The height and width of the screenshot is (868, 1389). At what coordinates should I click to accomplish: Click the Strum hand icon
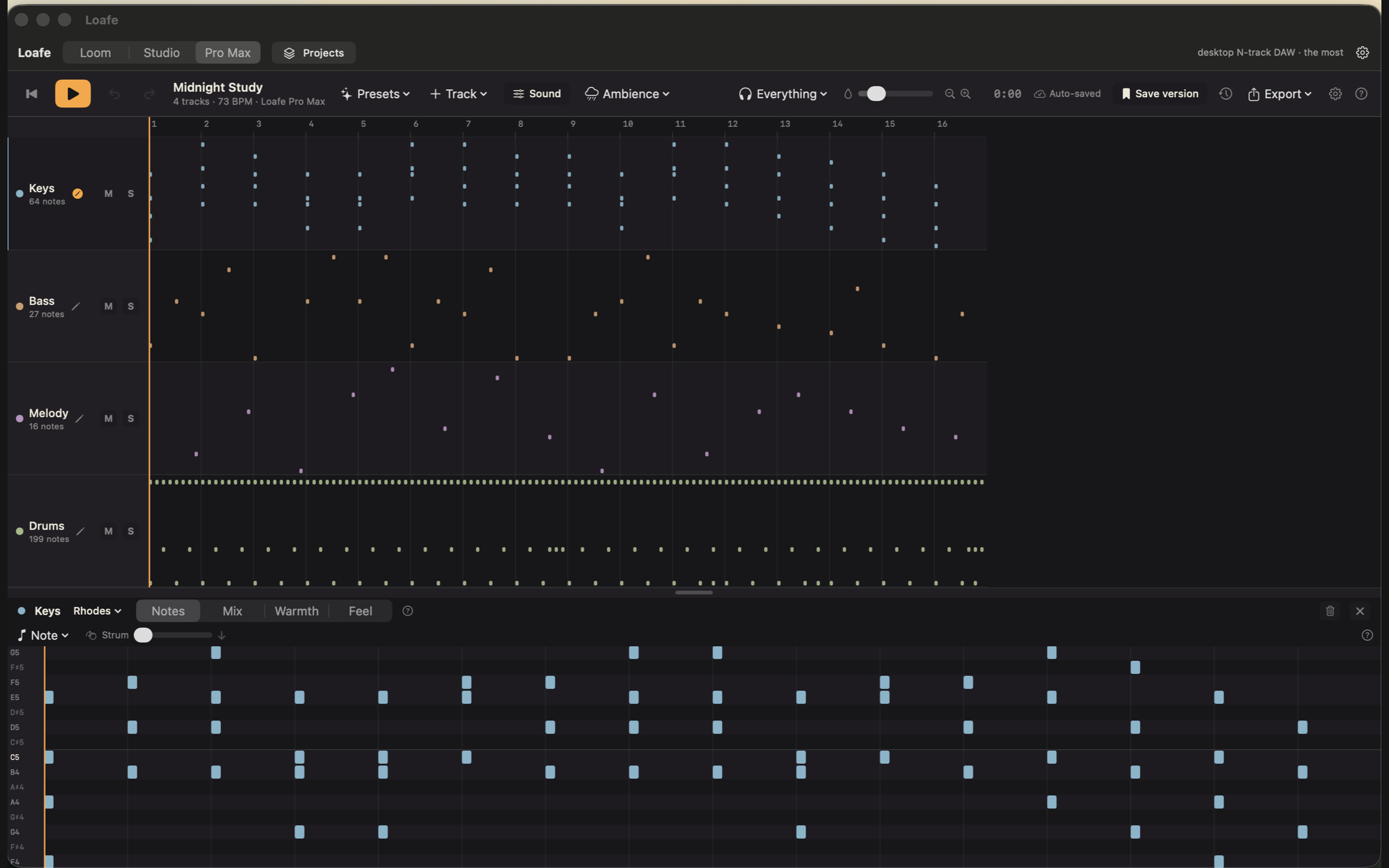click(x=91, y=635)
